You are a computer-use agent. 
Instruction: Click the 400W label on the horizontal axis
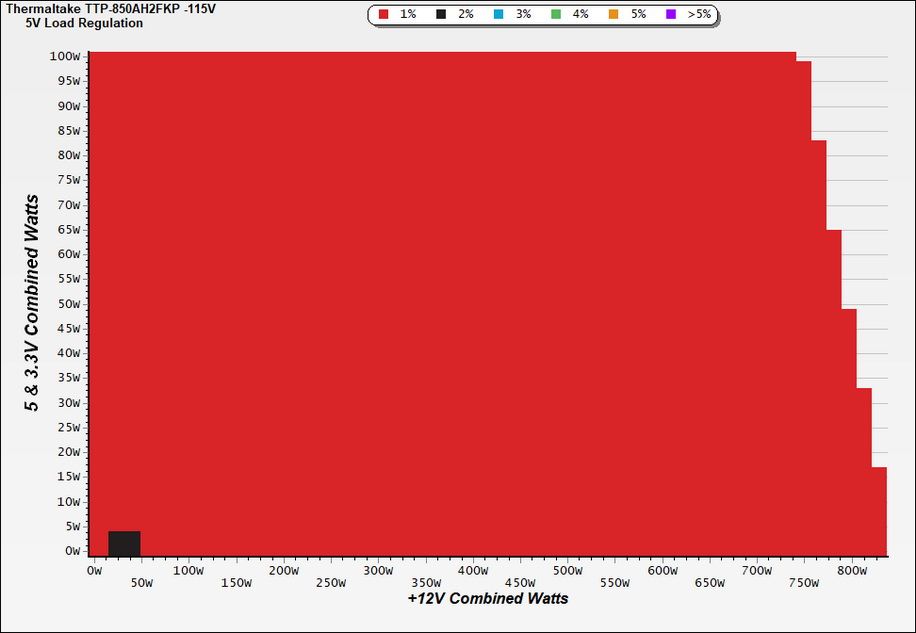pos(473,571)
